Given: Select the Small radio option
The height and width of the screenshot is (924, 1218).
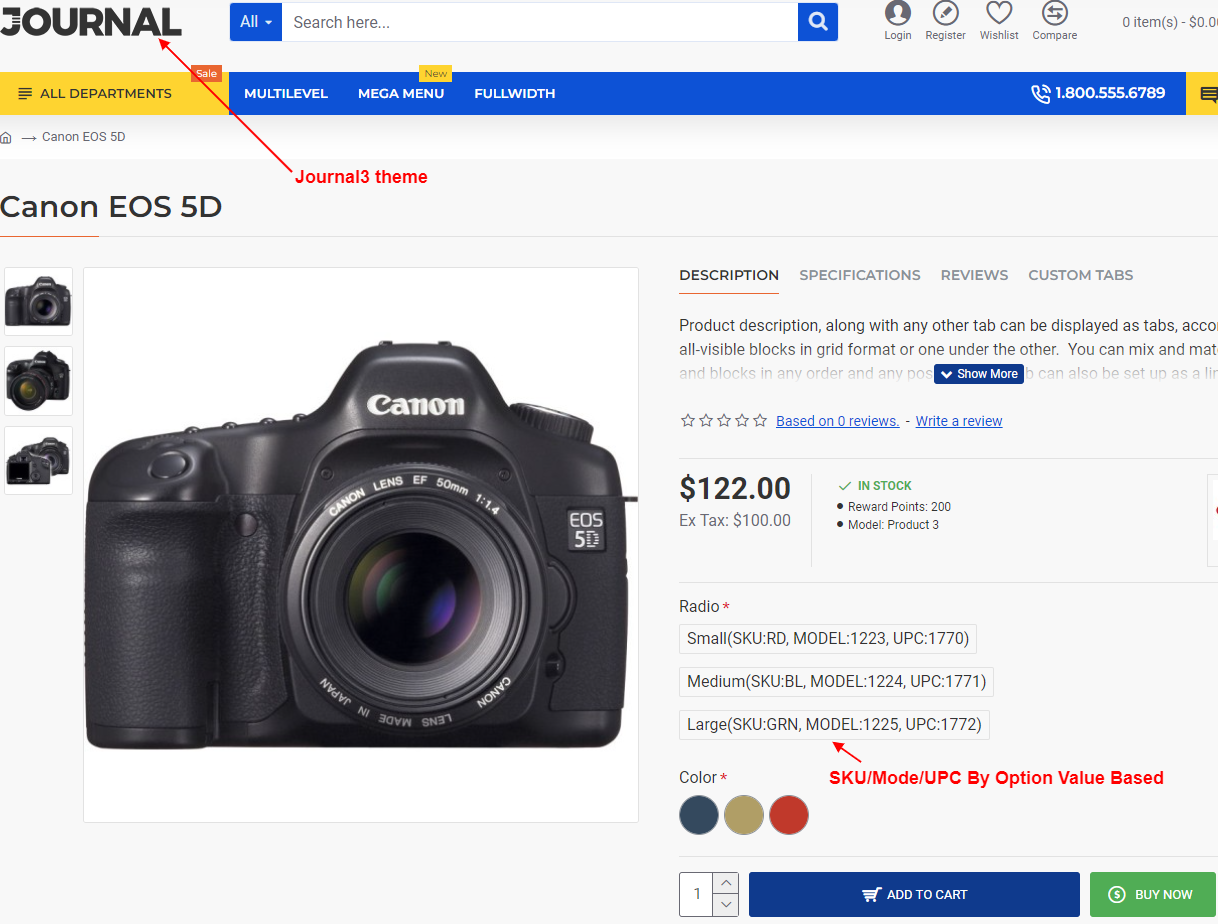Looking at the screenshot, I should [x=828, y=639].
